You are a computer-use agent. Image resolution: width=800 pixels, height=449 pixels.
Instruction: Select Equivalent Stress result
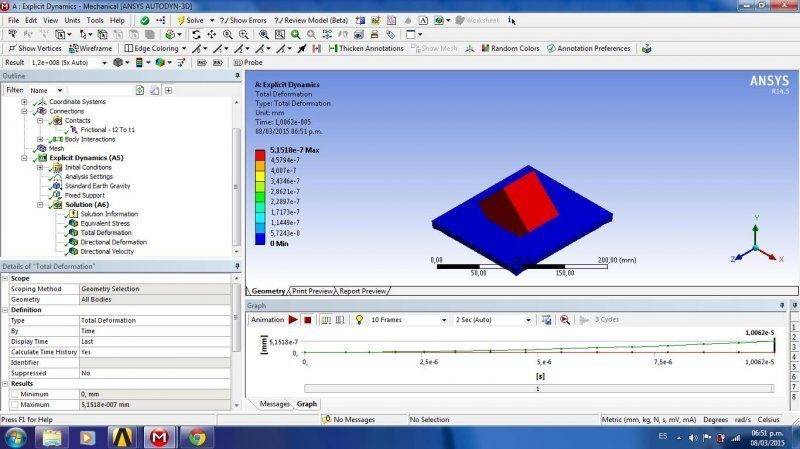click(105, 223)
